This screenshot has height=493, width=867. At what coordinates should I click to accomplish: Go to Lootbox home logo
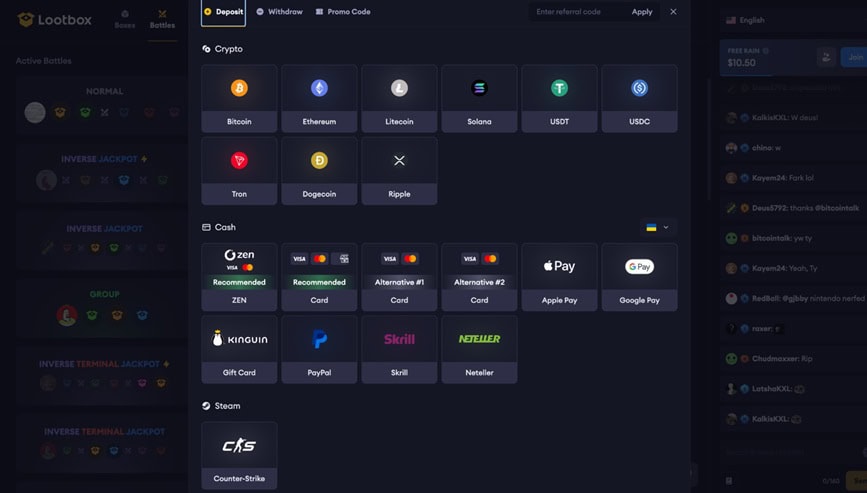pos(55,20)
